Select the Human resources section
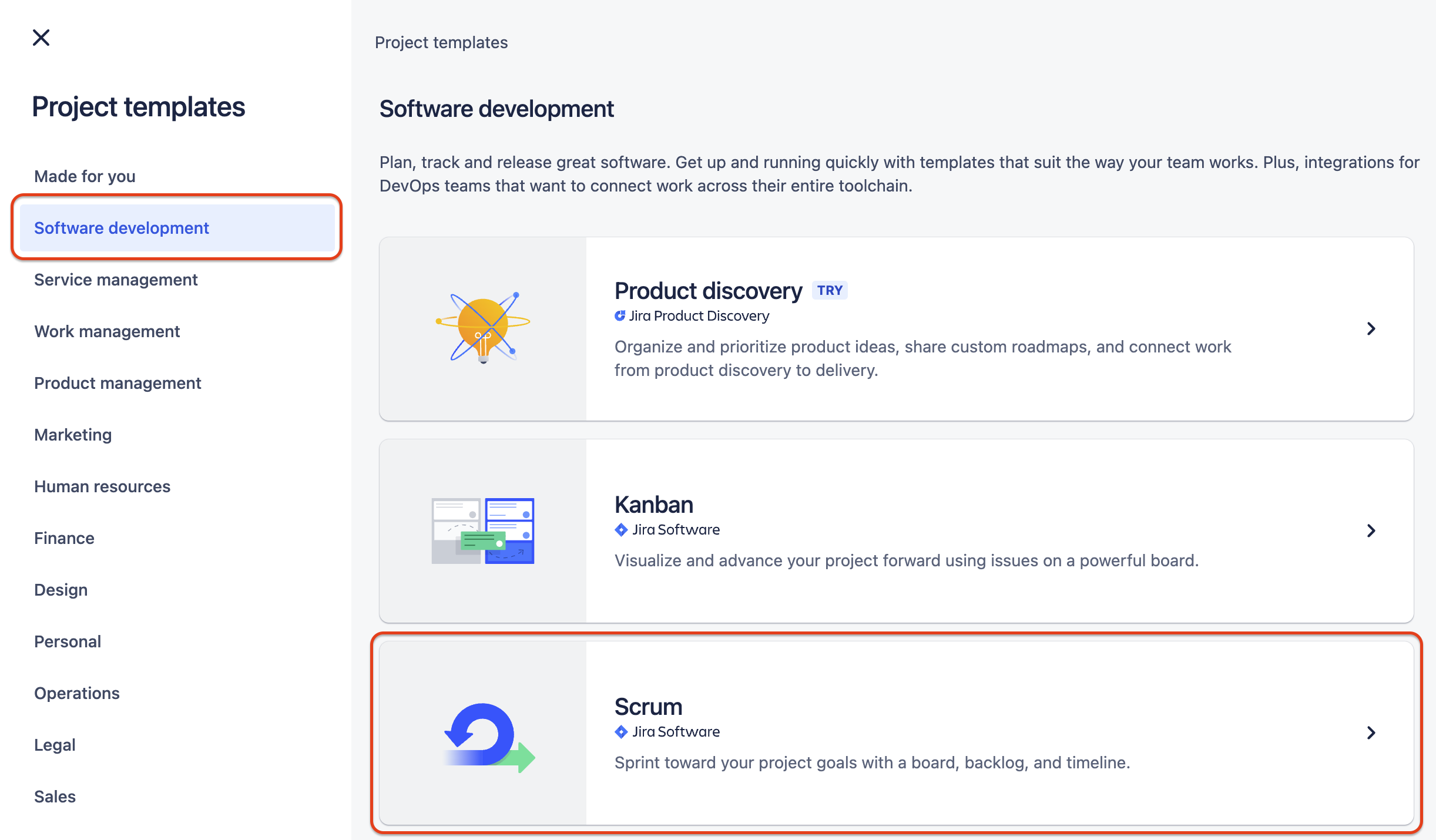 click(x=102, y=486)
